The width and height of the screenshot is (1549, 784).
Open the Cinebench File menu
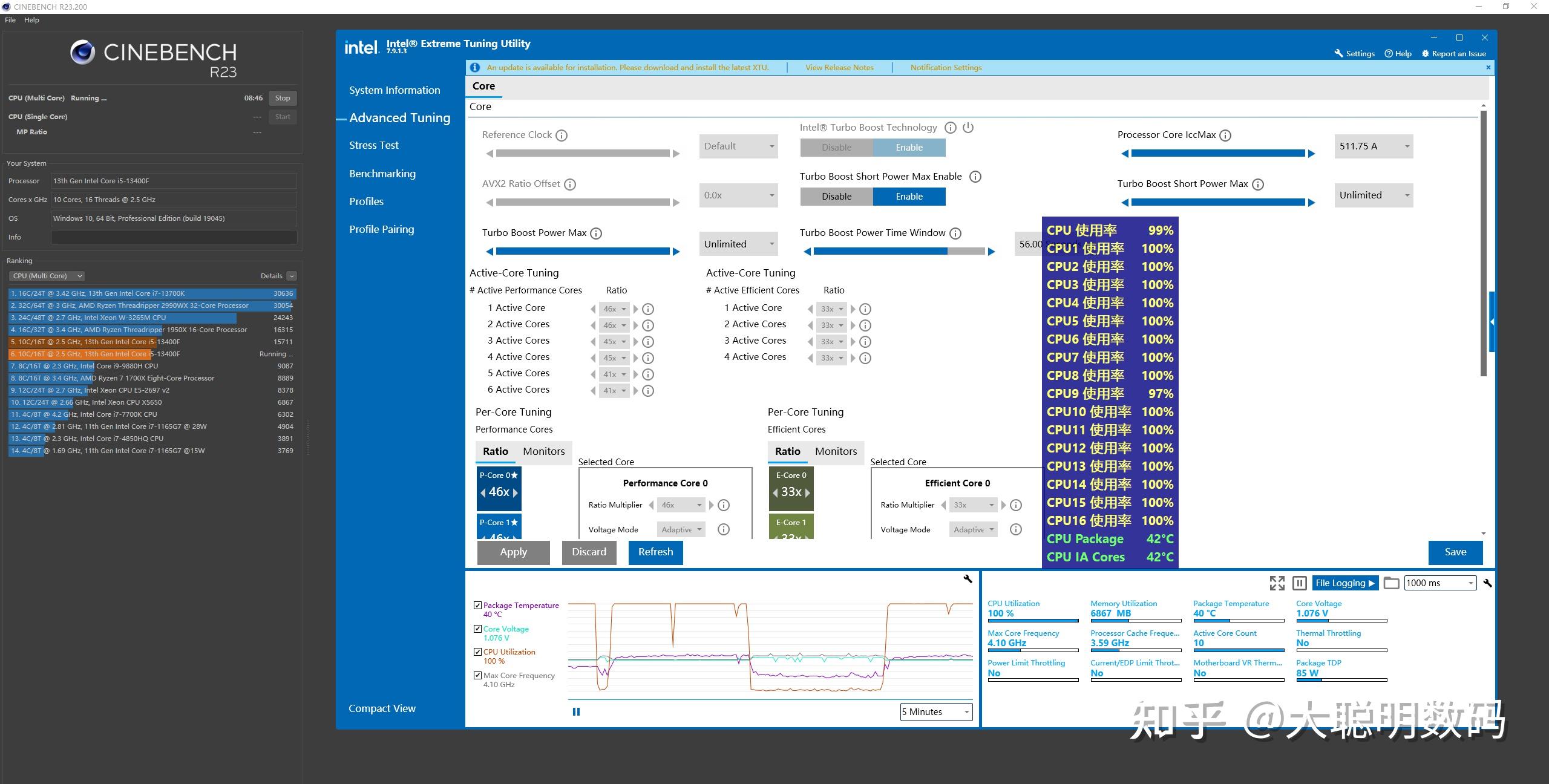[10, 20]
